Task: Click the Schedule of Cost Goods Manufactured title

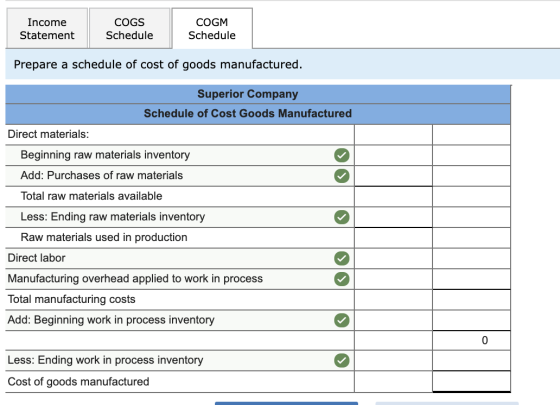Action: (x=248, y=114)
